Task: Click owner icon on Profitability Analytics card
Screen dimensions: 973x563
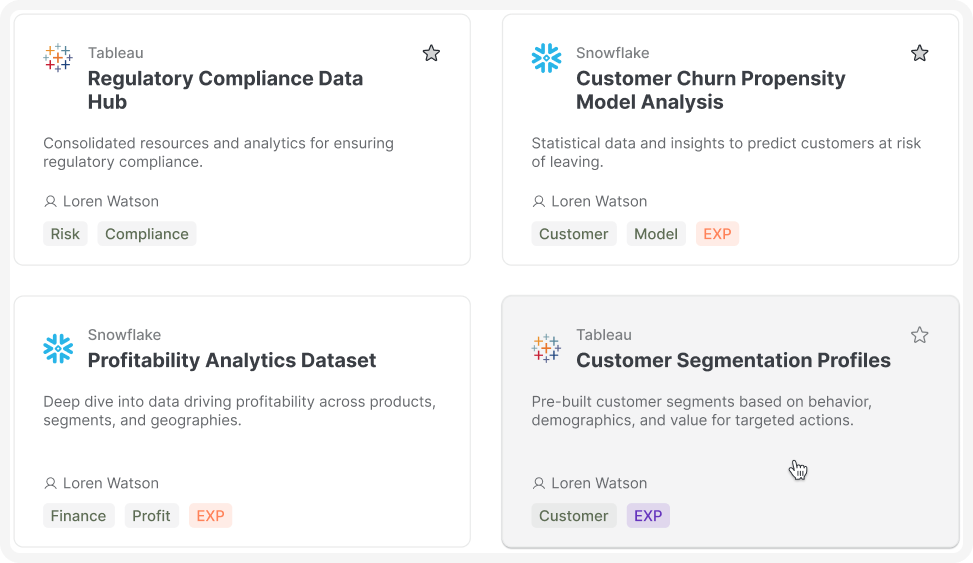Action: (51, 484)
